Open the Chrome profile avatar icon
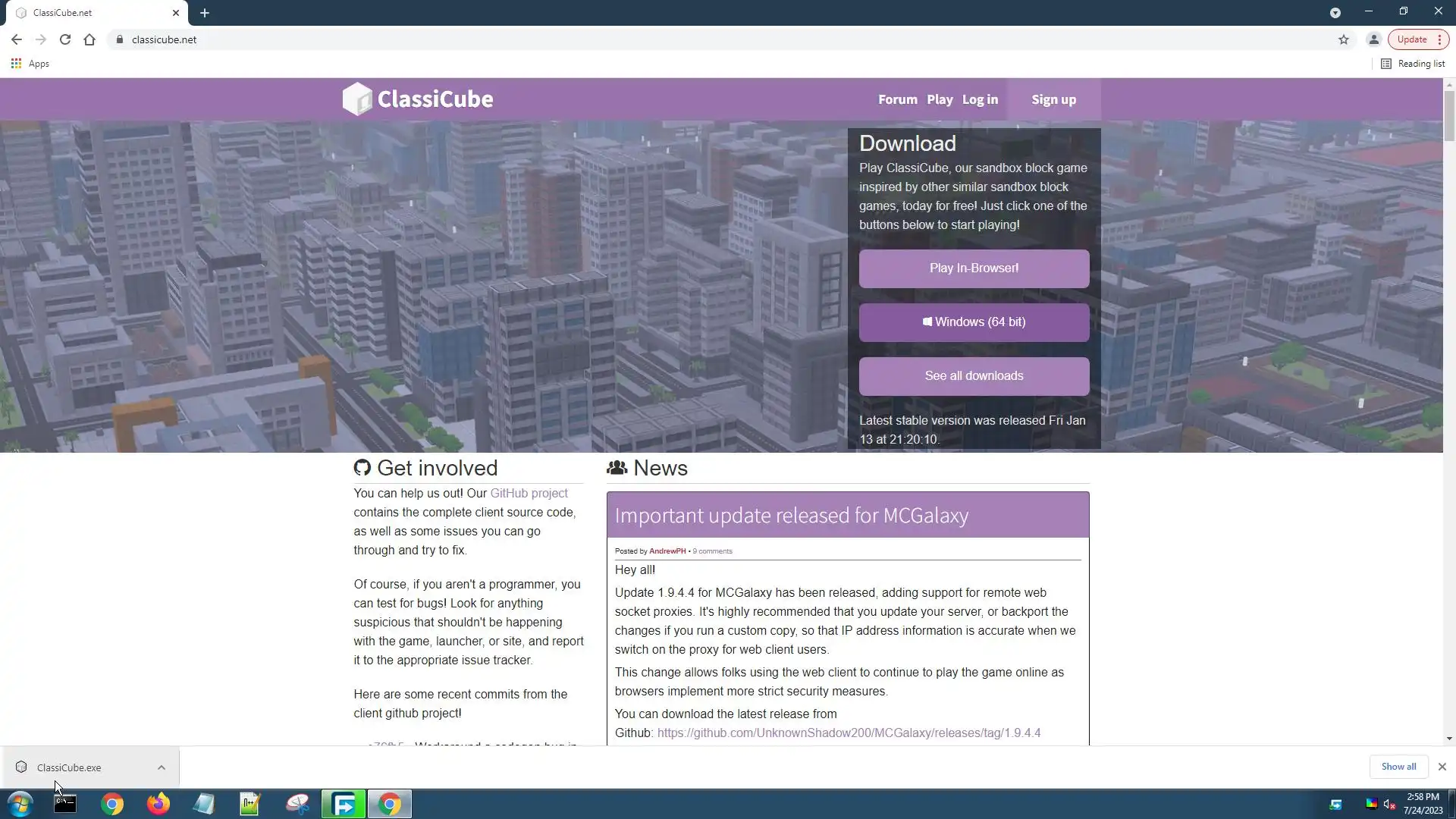Viewport: 1456px width, 819px height. (x=1373, y=39)
